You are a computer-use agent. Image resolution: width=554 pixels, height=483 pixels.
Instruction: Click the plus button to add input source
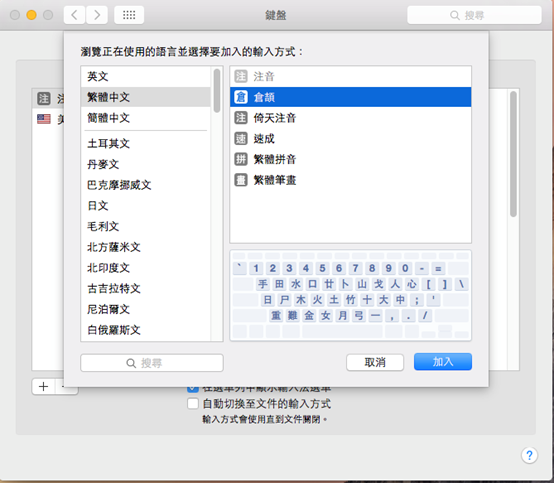pos(43,387)
